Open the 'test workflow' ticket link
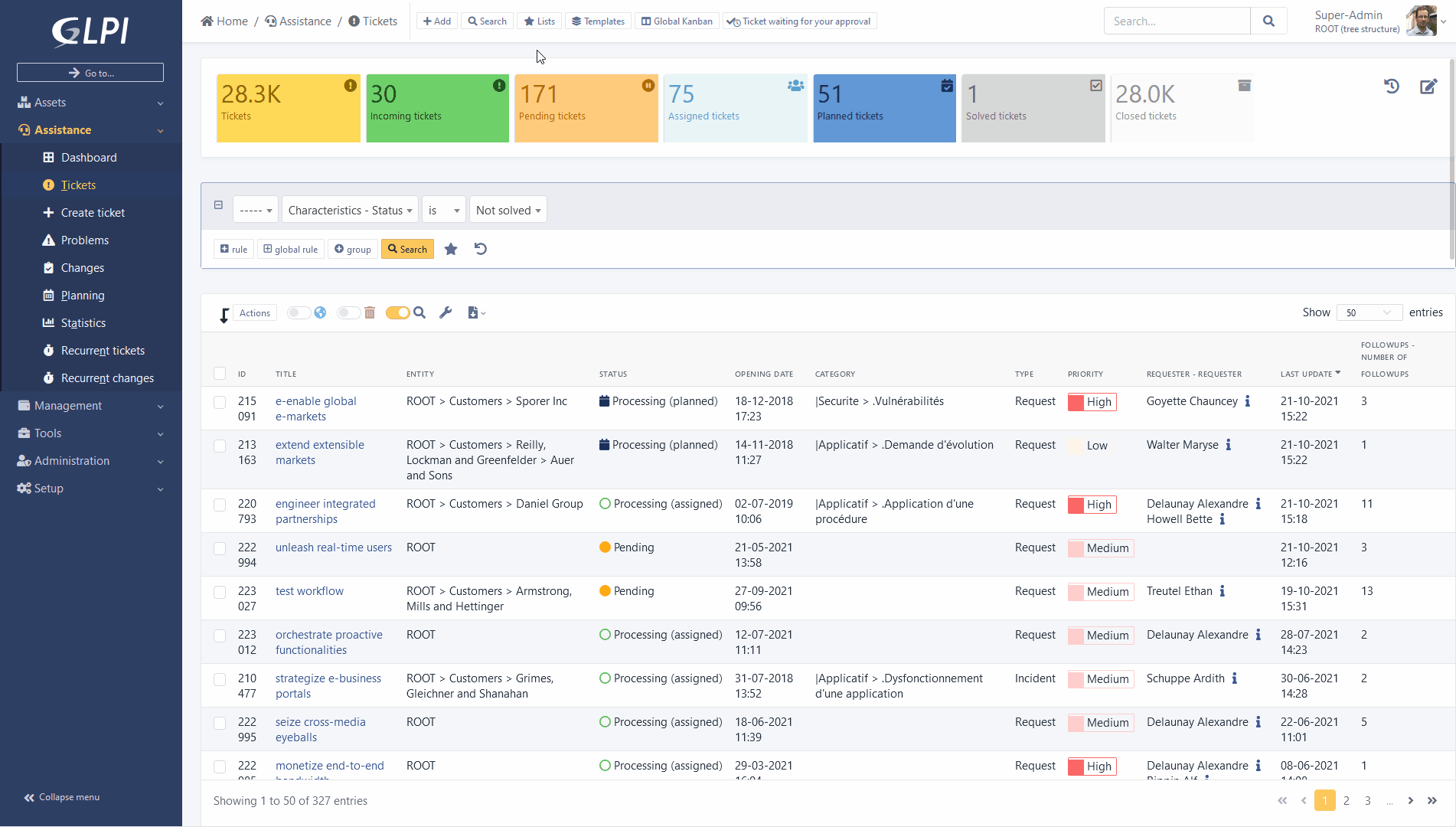Viewport: 1456px width, 827px height. click(x=309, y=591)
